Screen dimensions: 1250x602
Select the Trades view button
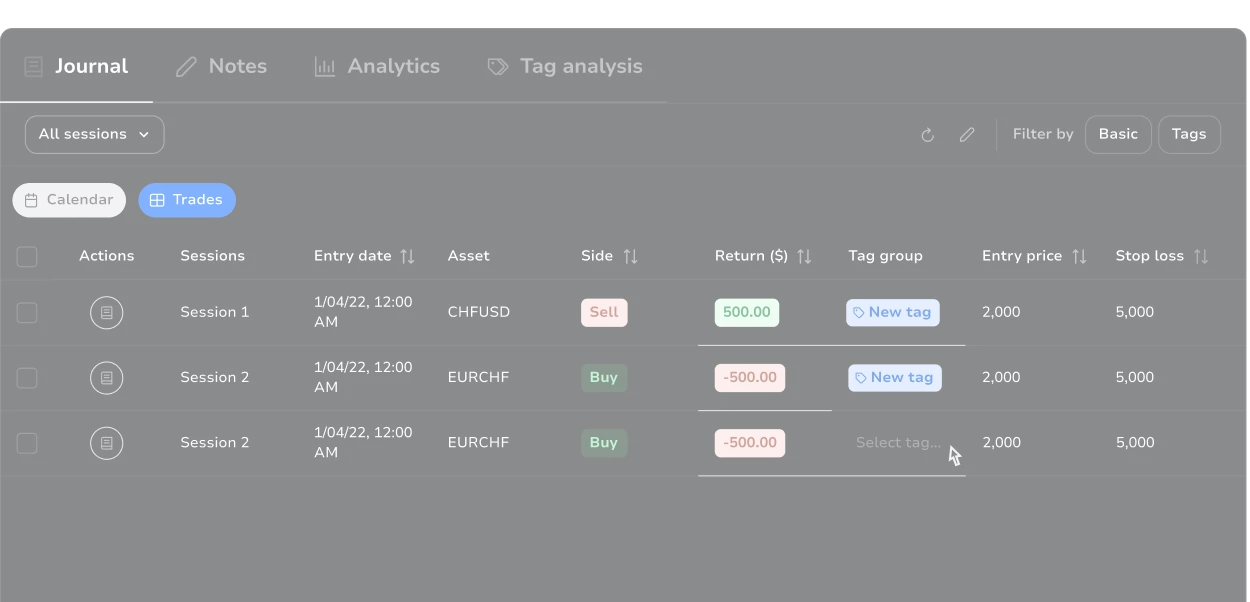pyautogui.click(x=187, y=200)
